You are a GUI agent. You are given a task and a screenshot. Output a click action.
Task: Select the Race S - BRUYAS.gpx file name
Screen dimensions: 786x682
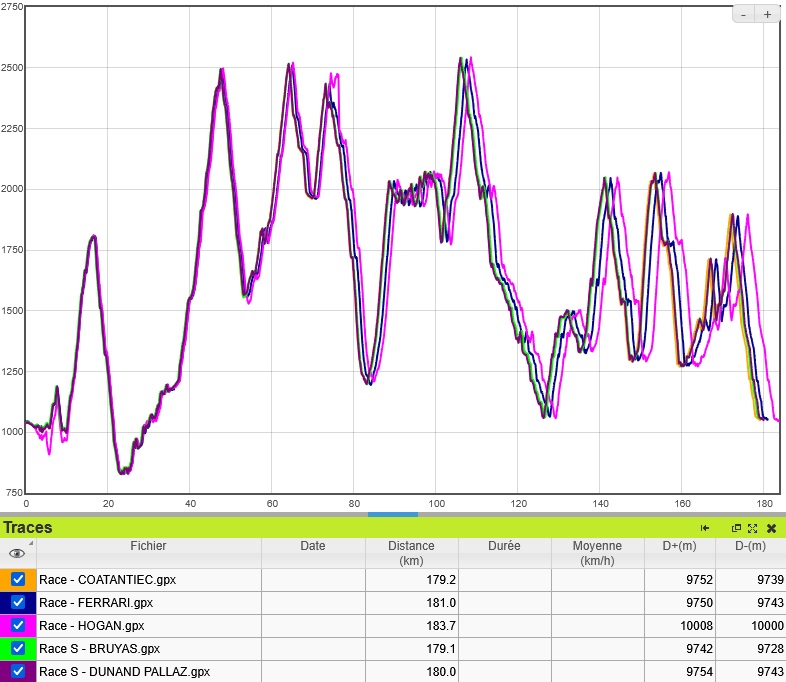[x=99, y=648]
